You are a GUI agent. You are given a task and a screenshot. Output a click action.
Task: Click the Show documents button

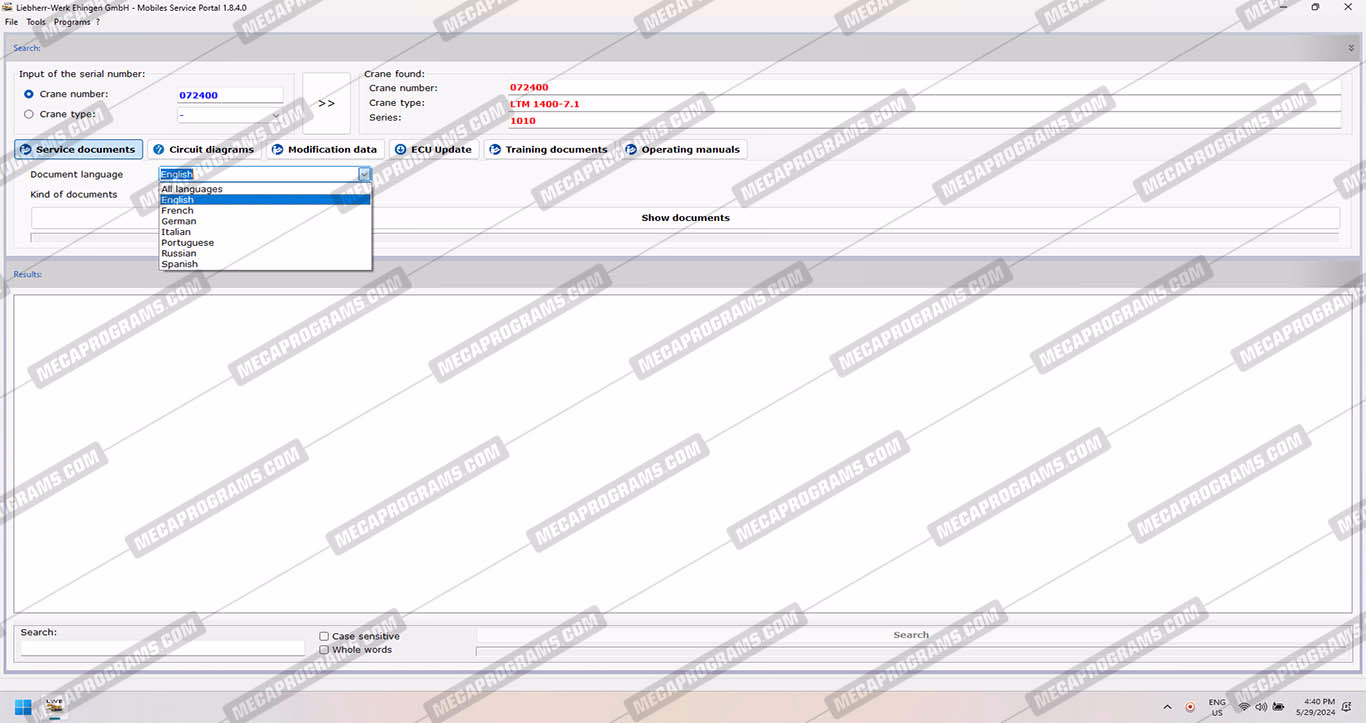(x=685, y=218)
